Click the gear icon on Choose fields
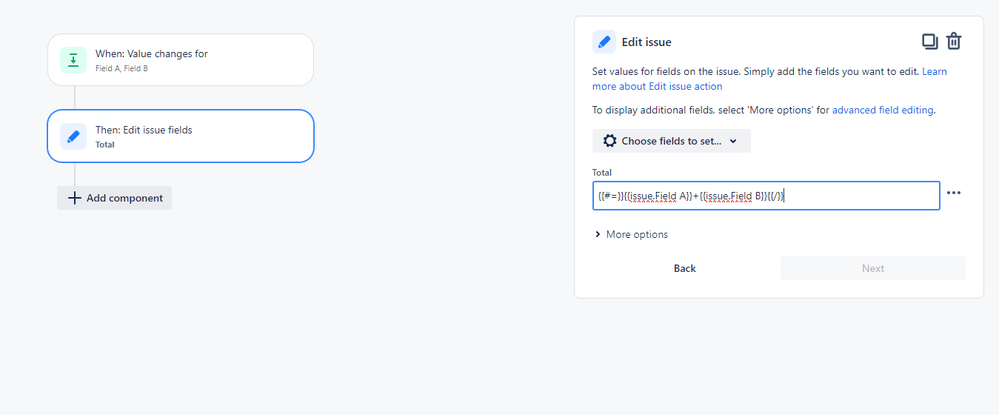Viewport: 999px width, 415px height. (x=609, y=141)
